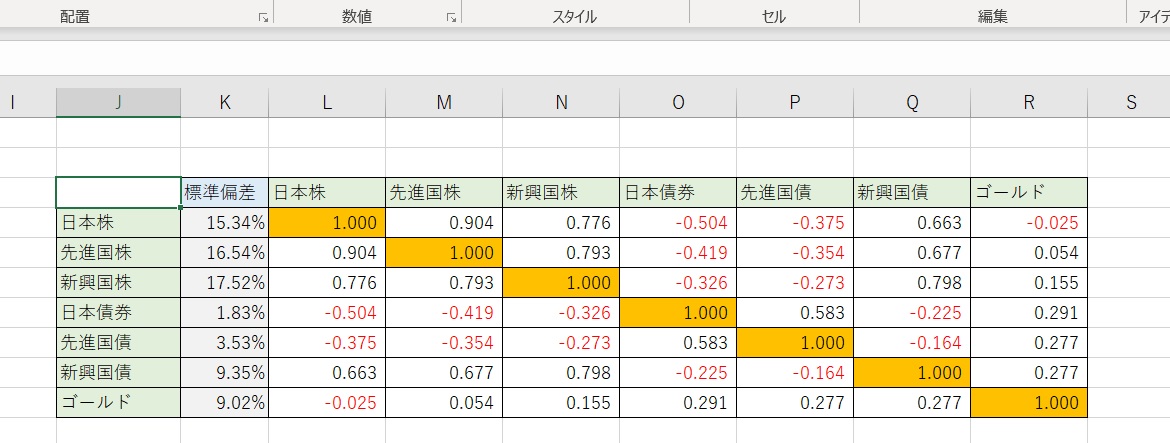This screenshot has height=443, width=1170.
Task: Click 0.155 in the 新興国株 row
Action: [x=1029, y=283]
